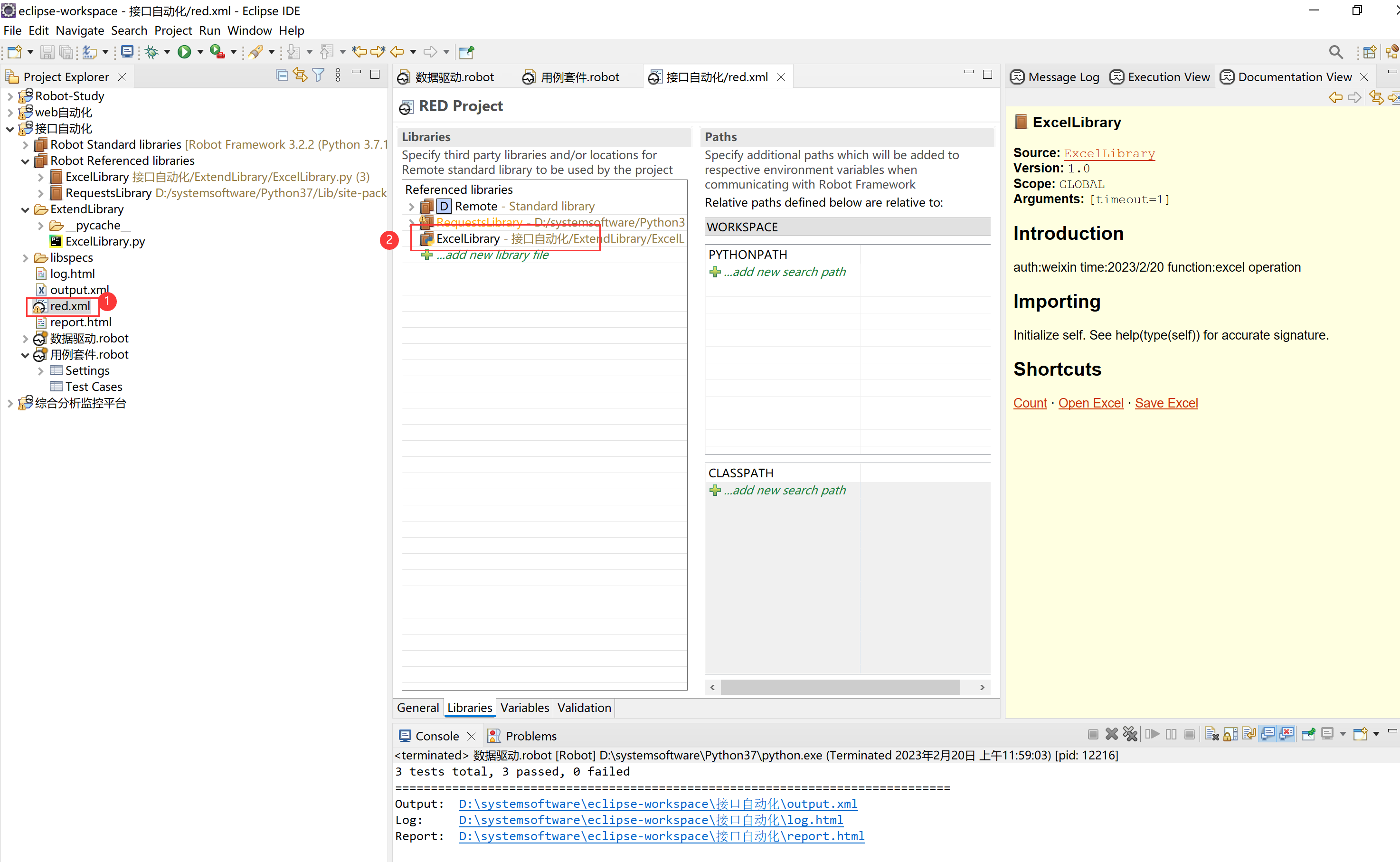Viewport: 1400px width, 862px height.
Task: Open the Save Excel shortcut link
Action: [1166, 403]
